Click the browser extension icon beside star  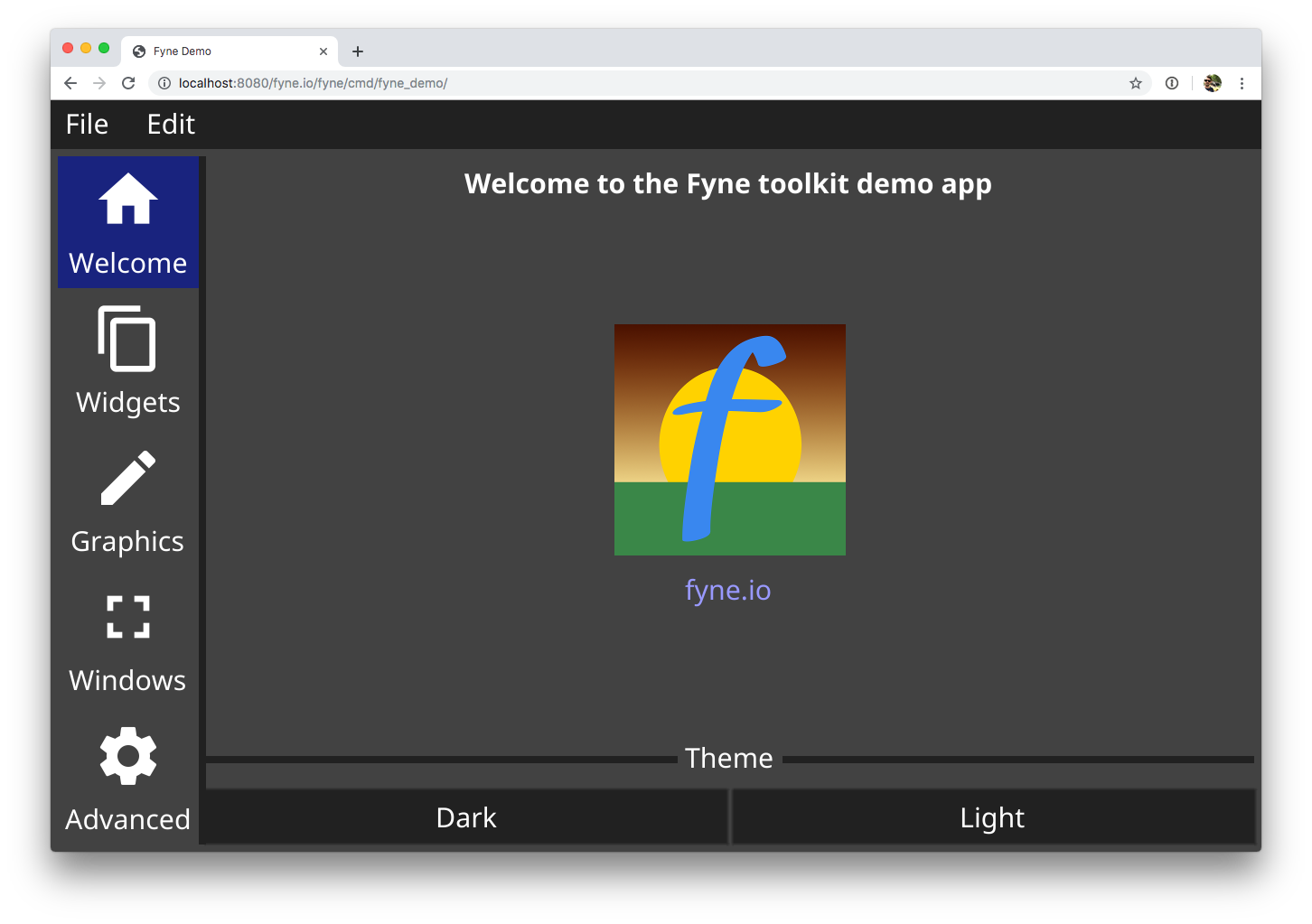coord(1172,83)
